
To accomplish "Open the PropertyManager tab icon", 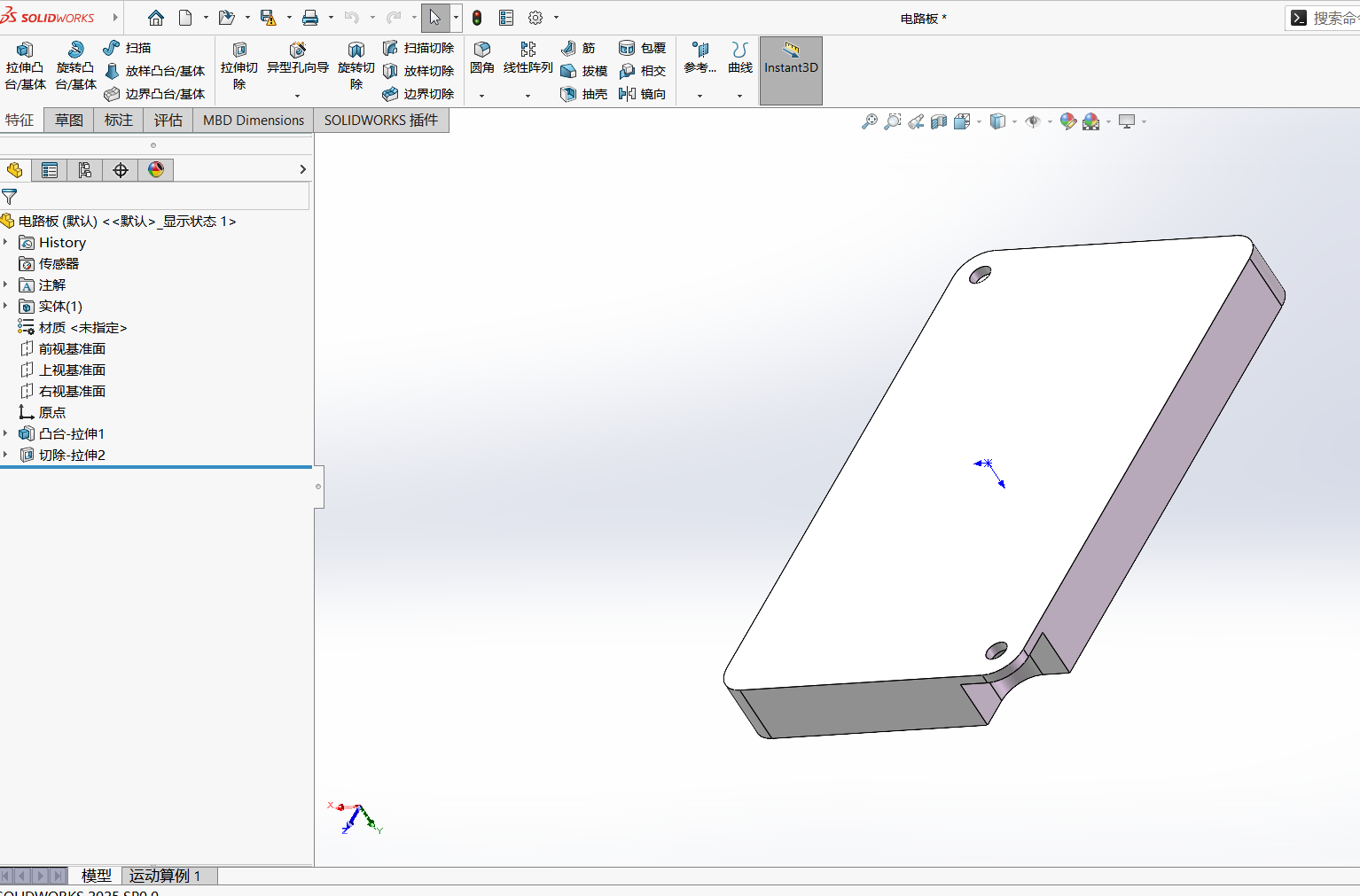I will coord(50,170).
